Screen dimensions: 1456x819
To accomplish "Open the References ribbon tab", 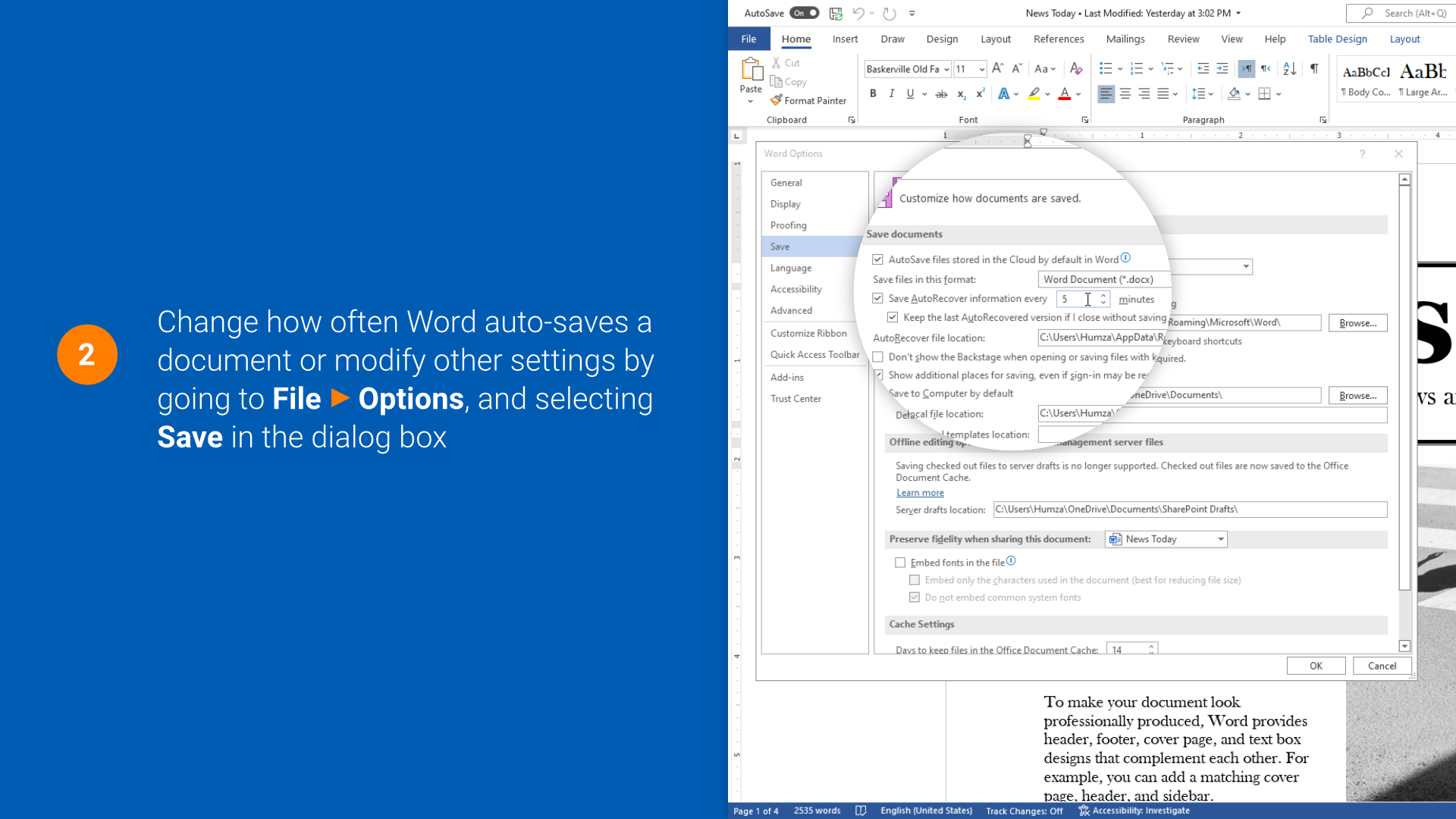I will tap(1058, 39).
